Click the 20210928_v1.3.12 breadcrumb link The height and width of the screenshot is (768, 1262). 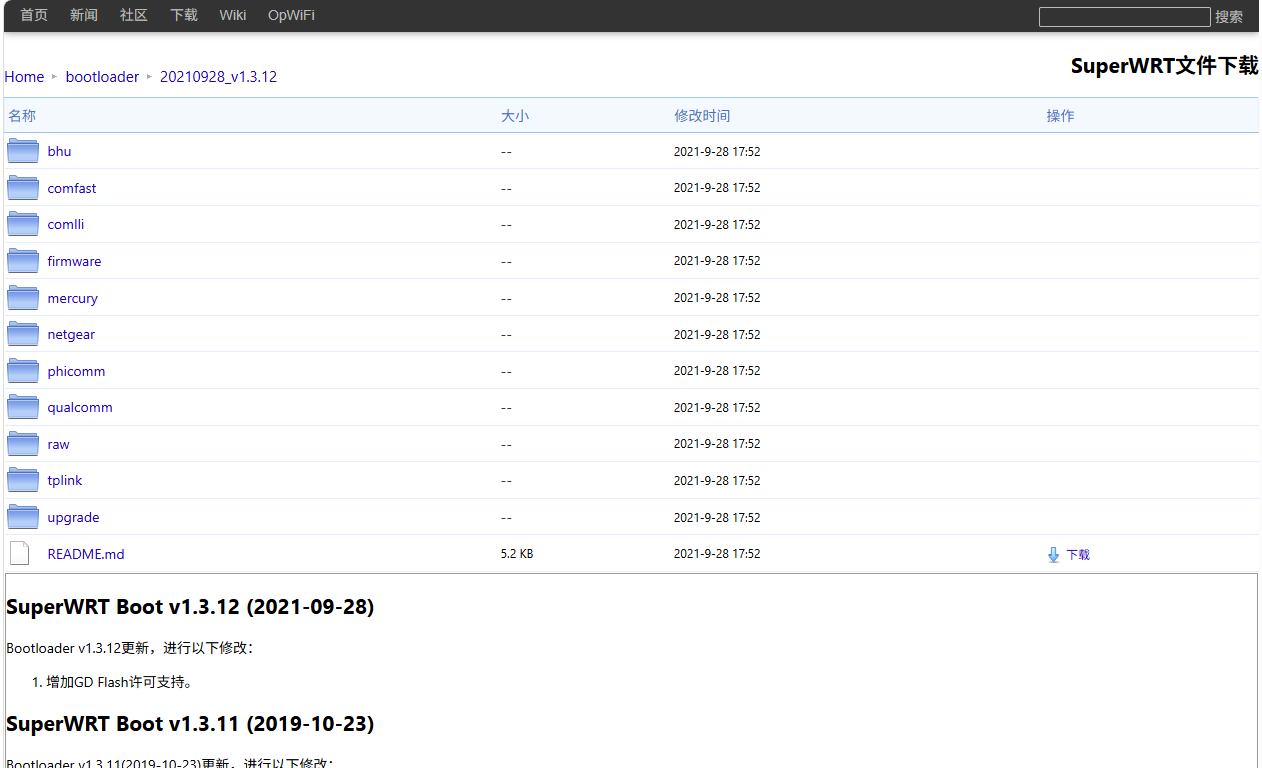pyautogui.click(x=218, y=77)
